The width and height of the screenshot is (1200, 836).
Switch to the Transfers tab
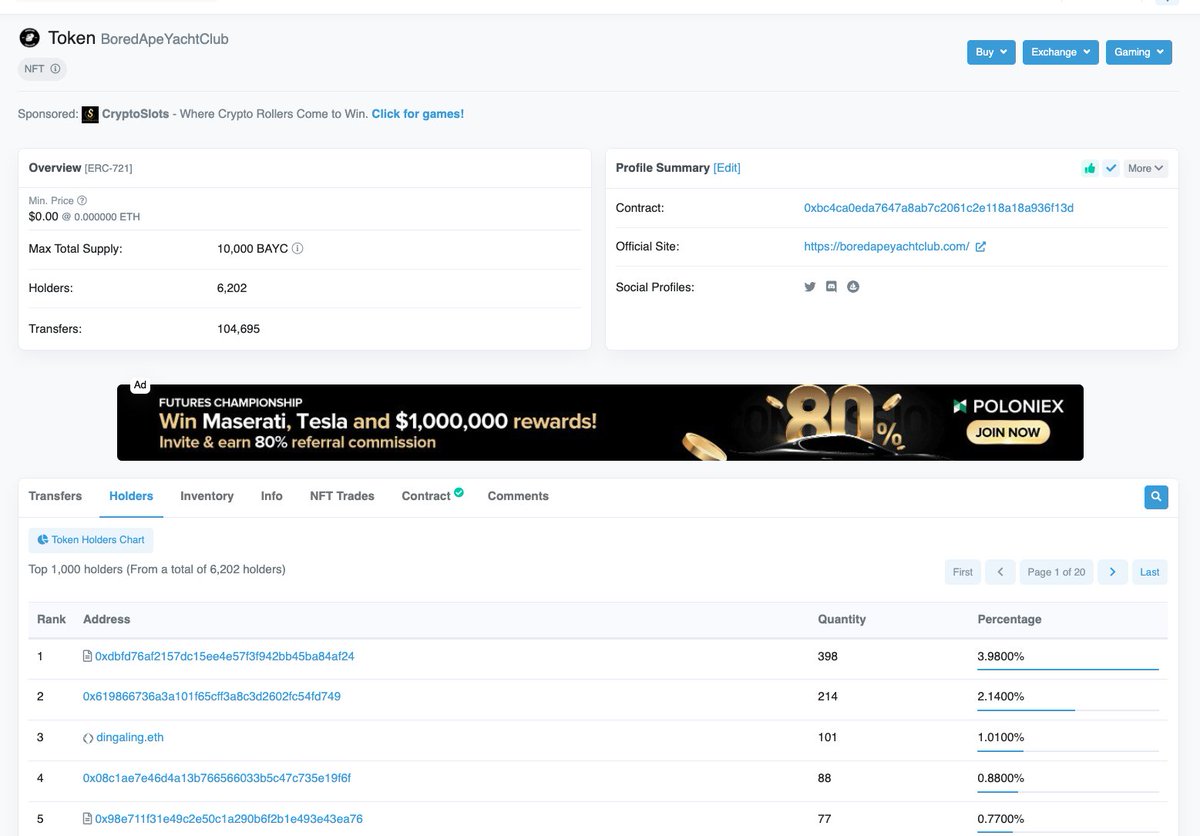pyautogui.click(x=55, y=495)
